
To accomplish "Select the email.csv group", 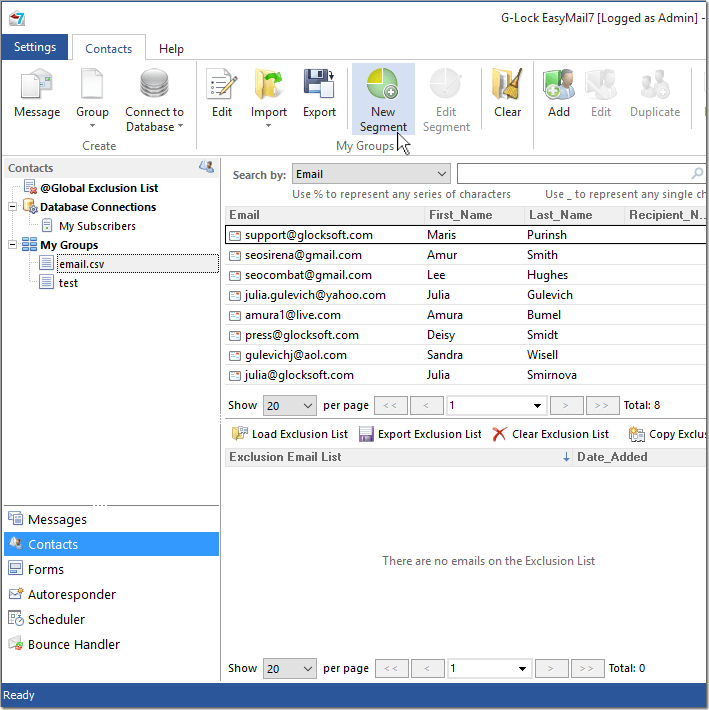I will pos(138,264).
